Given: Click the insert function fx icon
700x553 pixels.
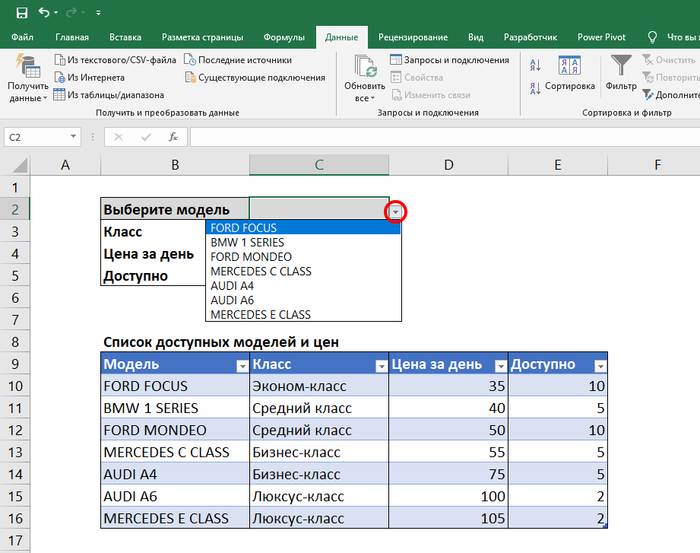Looking at the screenshot, I should 173,137.
